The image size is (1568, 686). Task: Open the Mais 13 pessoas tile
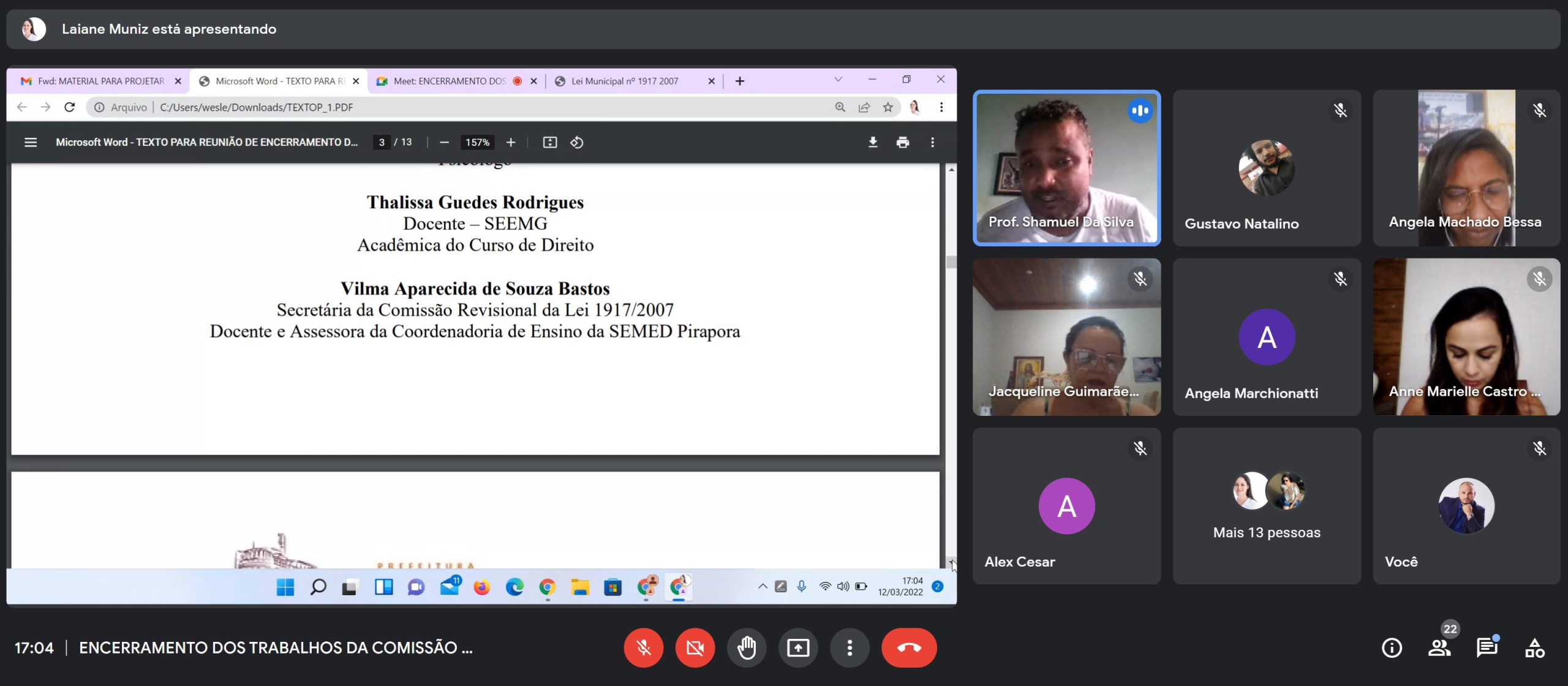pyautogui.click(x=1267, y=506)
